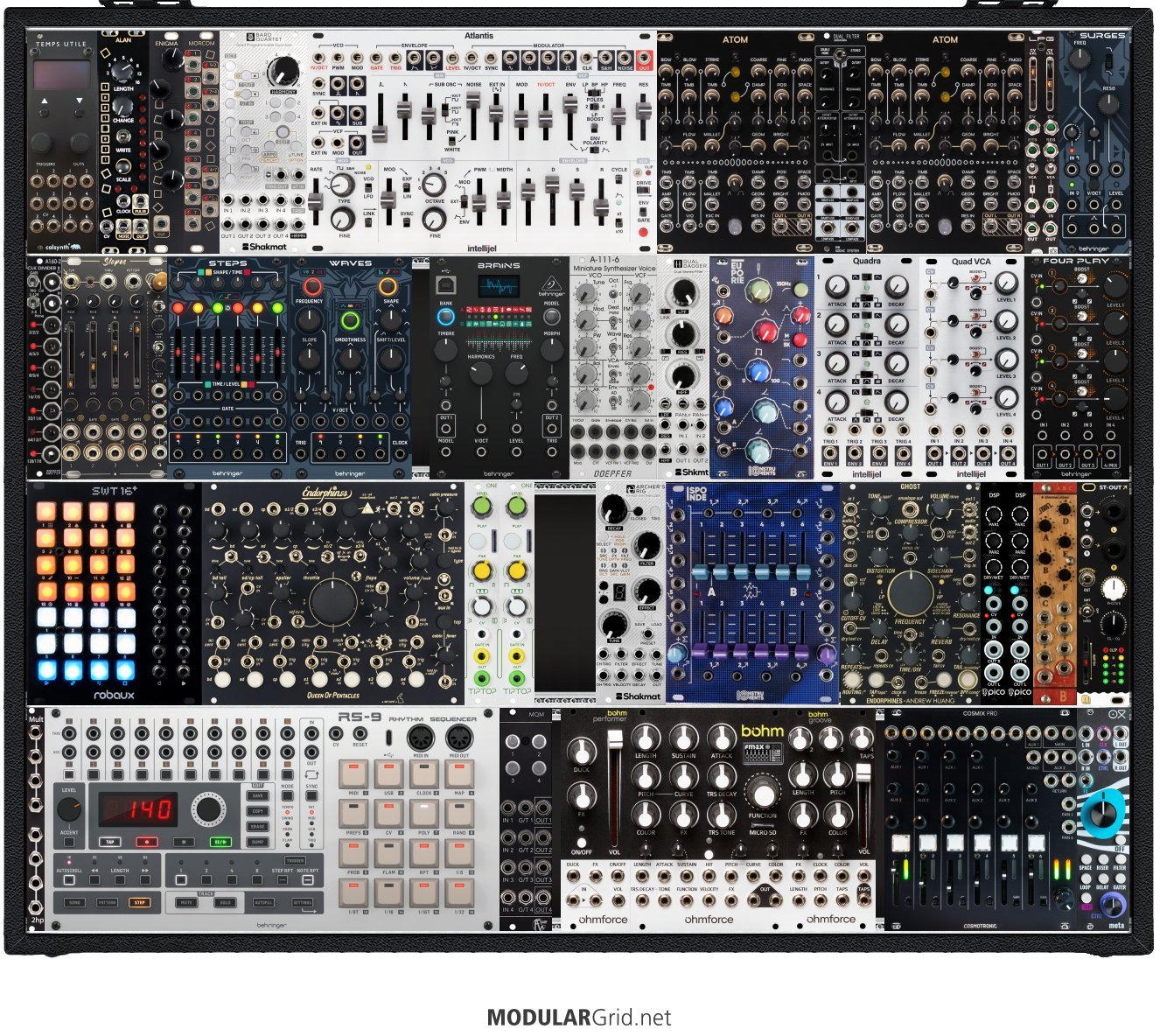1160x1036 pixels.
Task: Tap the POLY pad on RS-9
Action: tap(424, 814)
